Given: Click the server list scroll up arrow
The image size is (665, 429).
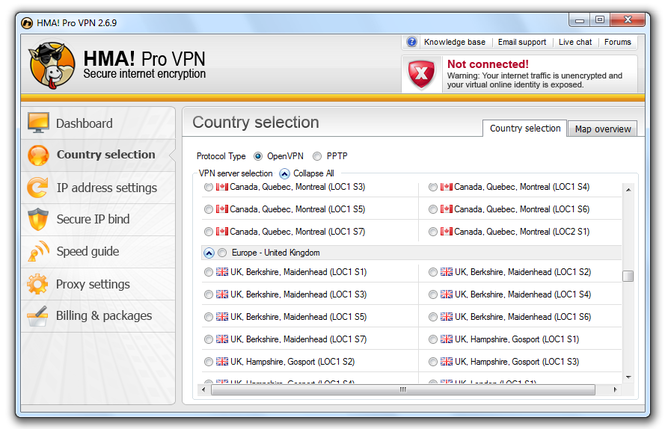Looking at the screenshot, I should click(x=628, y=189).
